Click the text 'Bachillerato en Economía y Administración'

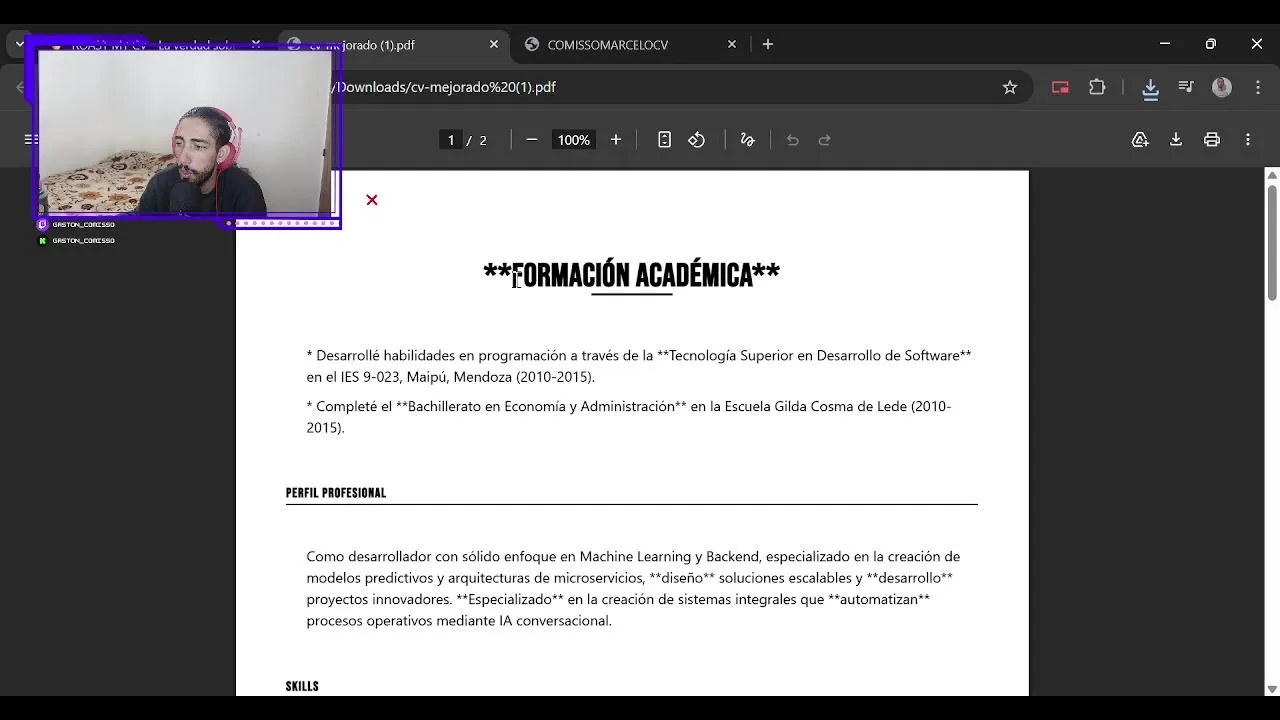(x=541, y=406)
